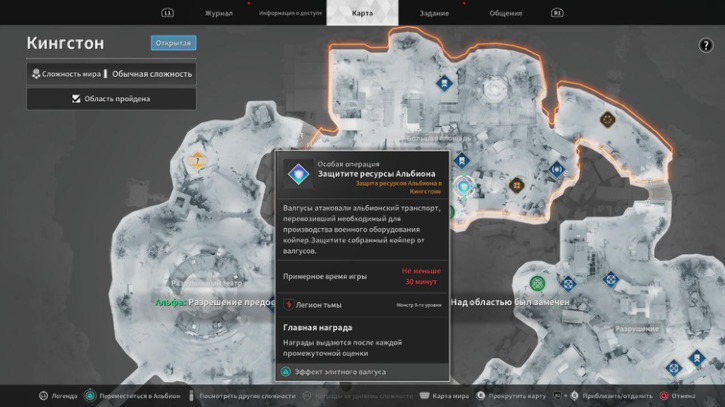The image size is (725, 407).
Task: Click Посмотреть другие сложности
Action: [247, 396]
